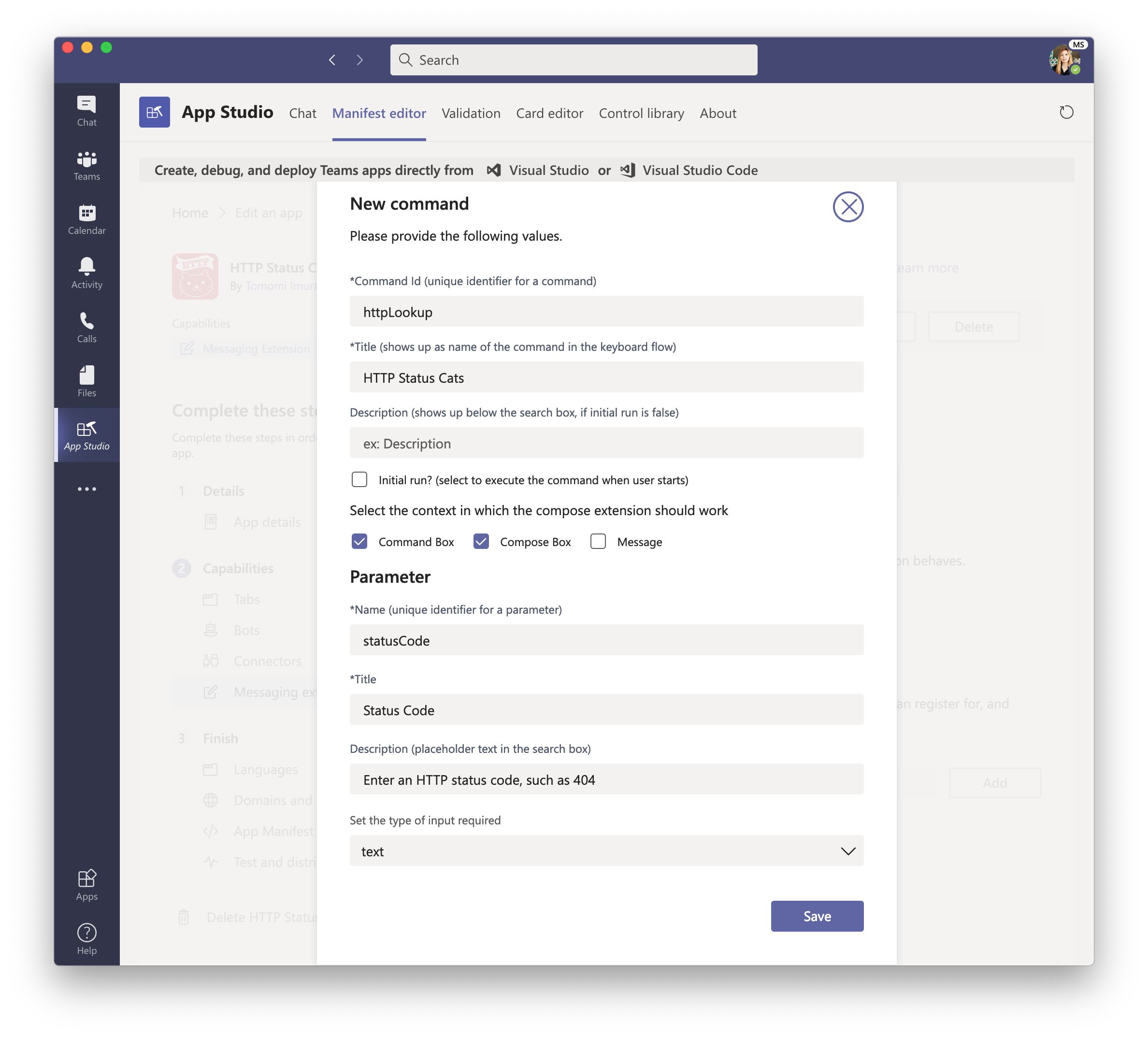Open Chat from the left sidebar

click(86, 111)
